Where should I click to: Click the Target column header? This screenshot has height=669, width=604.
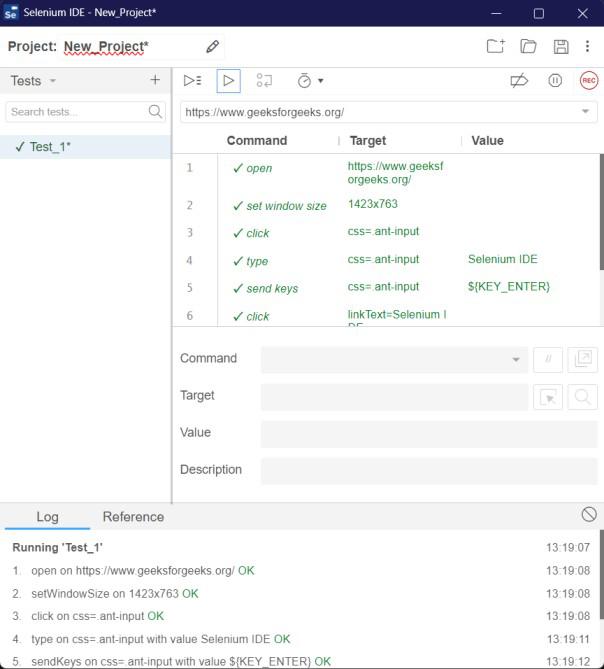coord(368,140)
